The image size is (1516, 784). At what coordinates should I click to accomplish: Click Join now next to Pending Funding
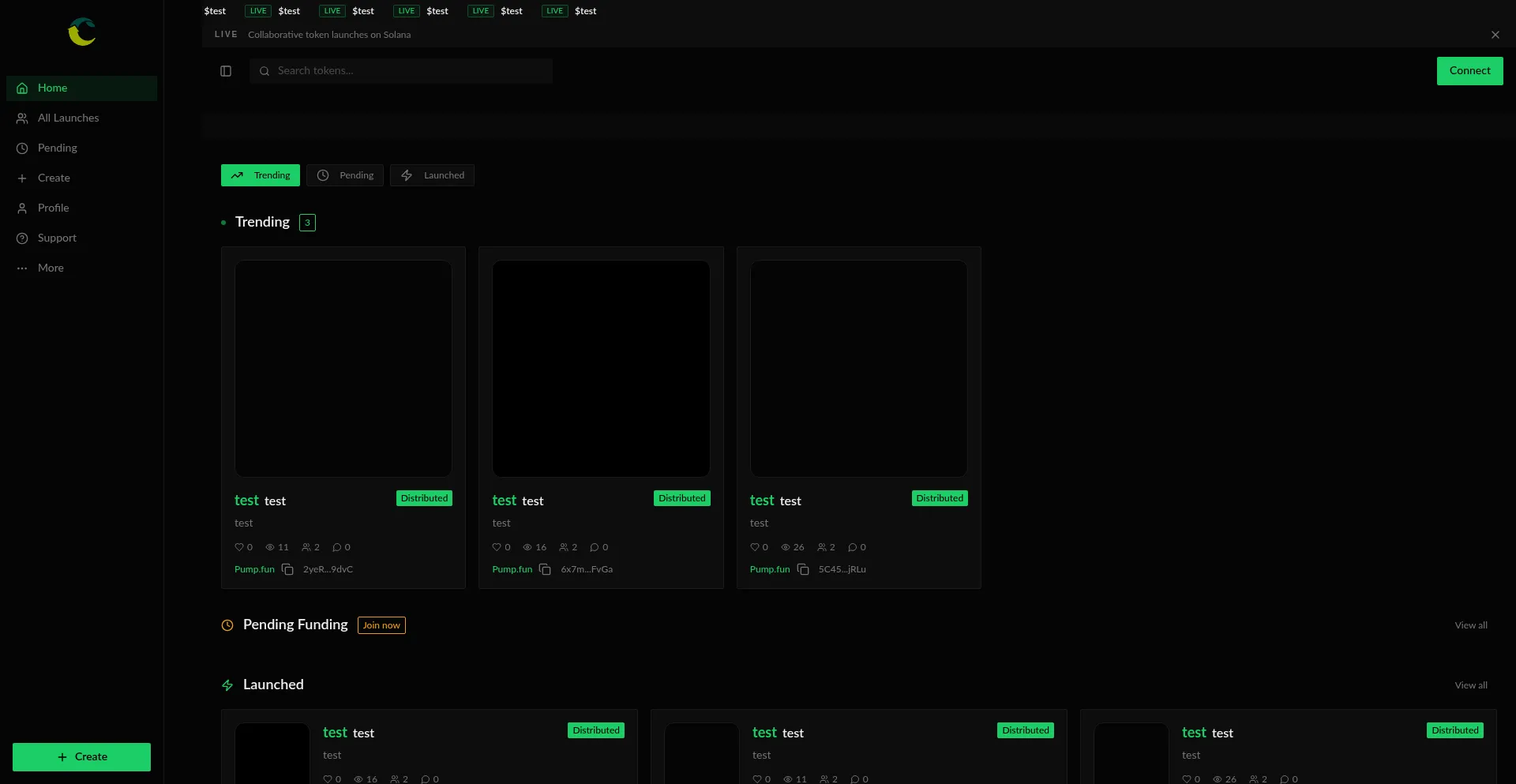point(381,625)
